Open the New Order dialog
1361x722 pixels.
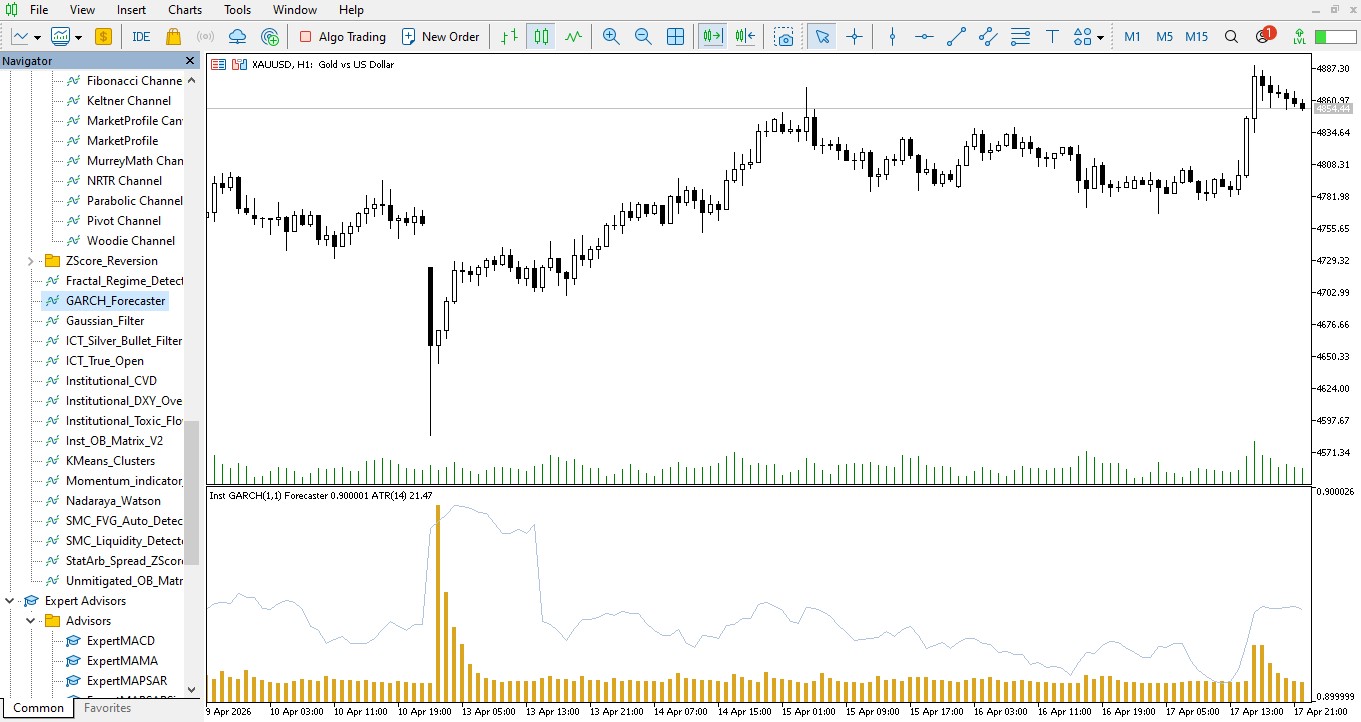point(440,36)
